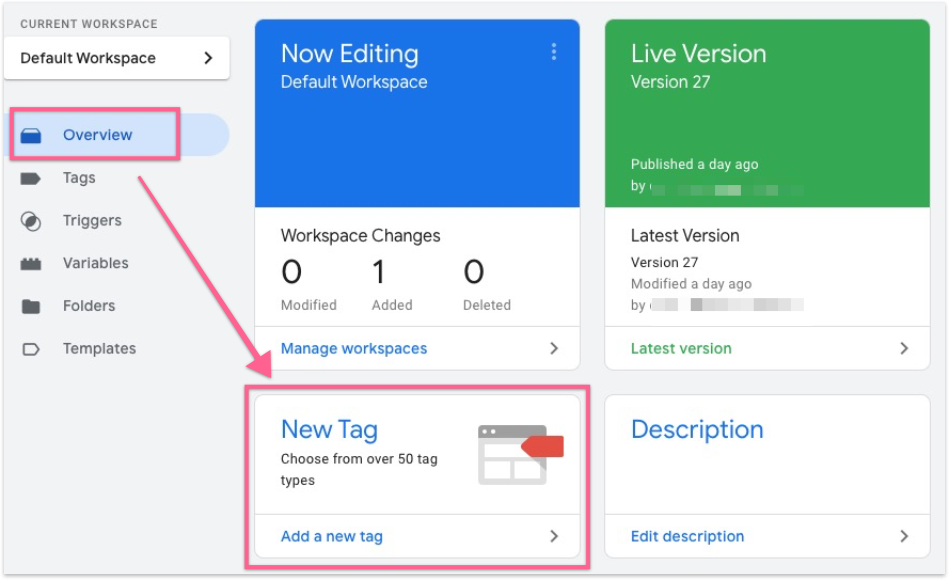This screenshot has width=949, height=580.
Task: Open the Edit description link
Action: (687, 537)
